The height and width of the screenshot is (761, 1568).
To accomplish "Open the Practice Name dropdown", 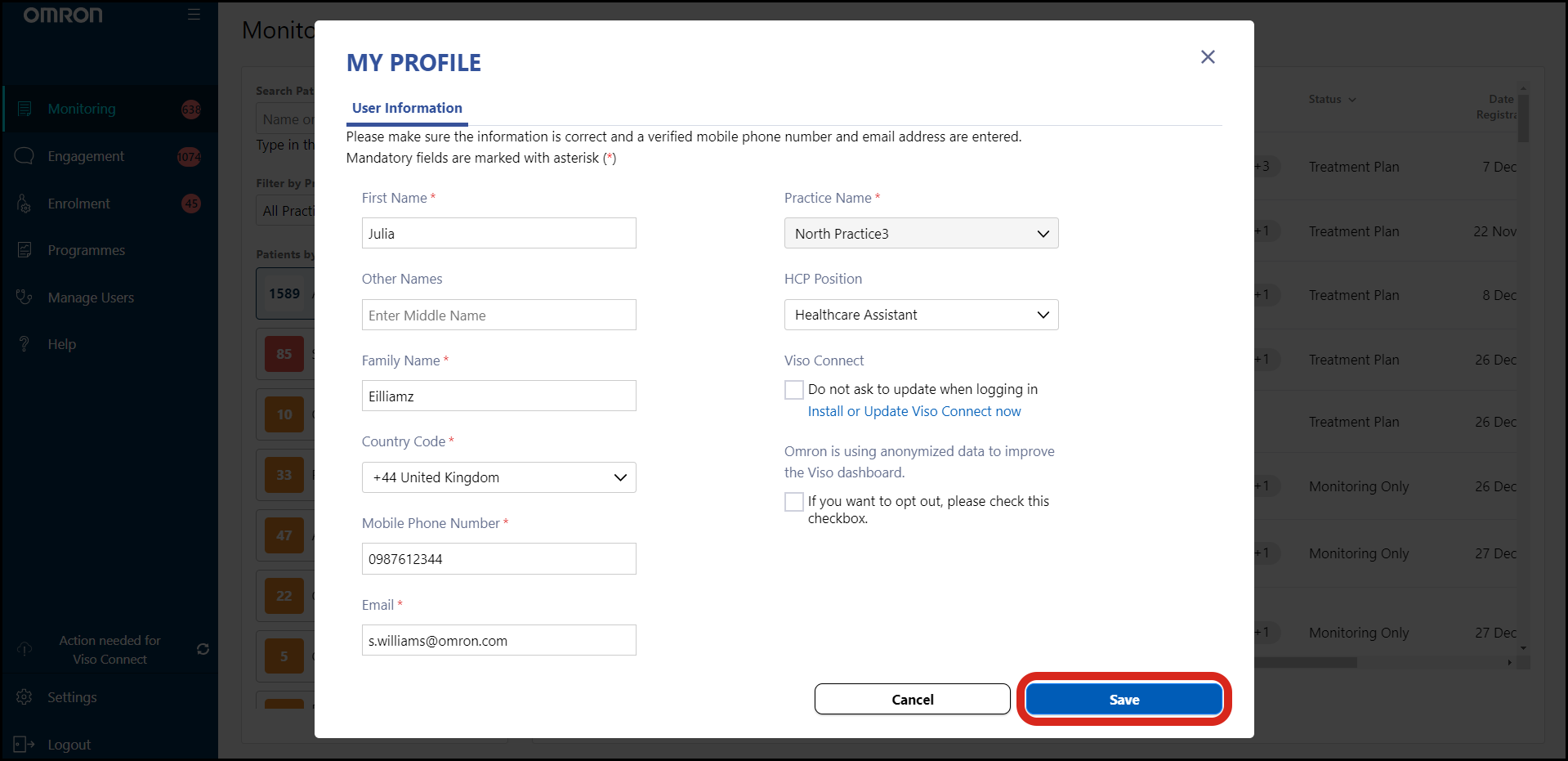I will pos(921,234).
